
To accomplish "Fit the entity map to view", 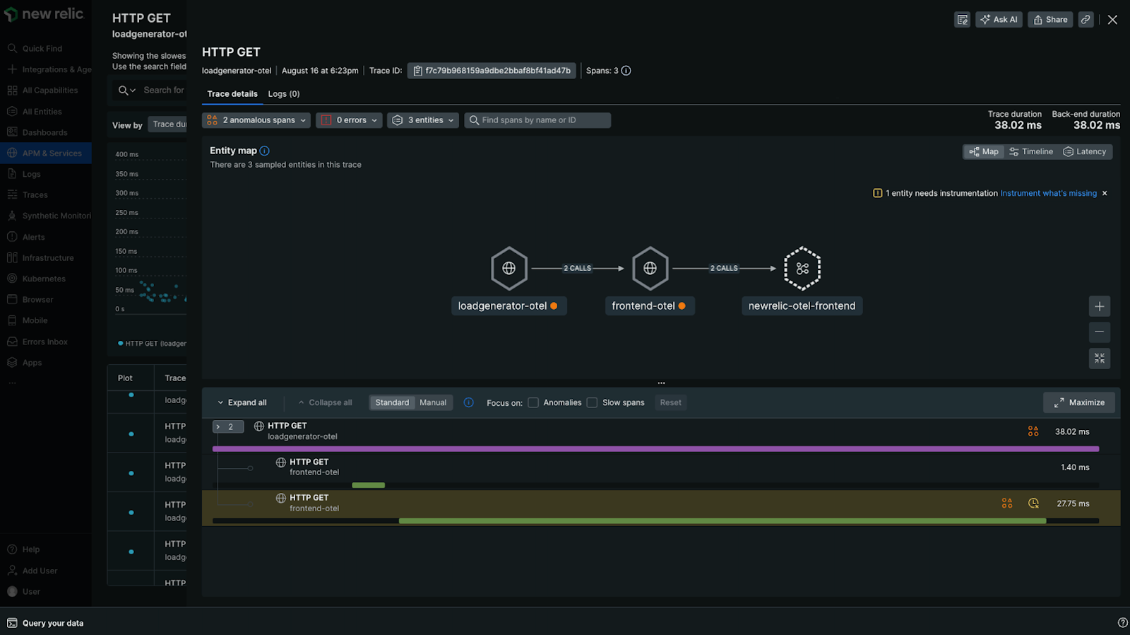I will 1099,358.
